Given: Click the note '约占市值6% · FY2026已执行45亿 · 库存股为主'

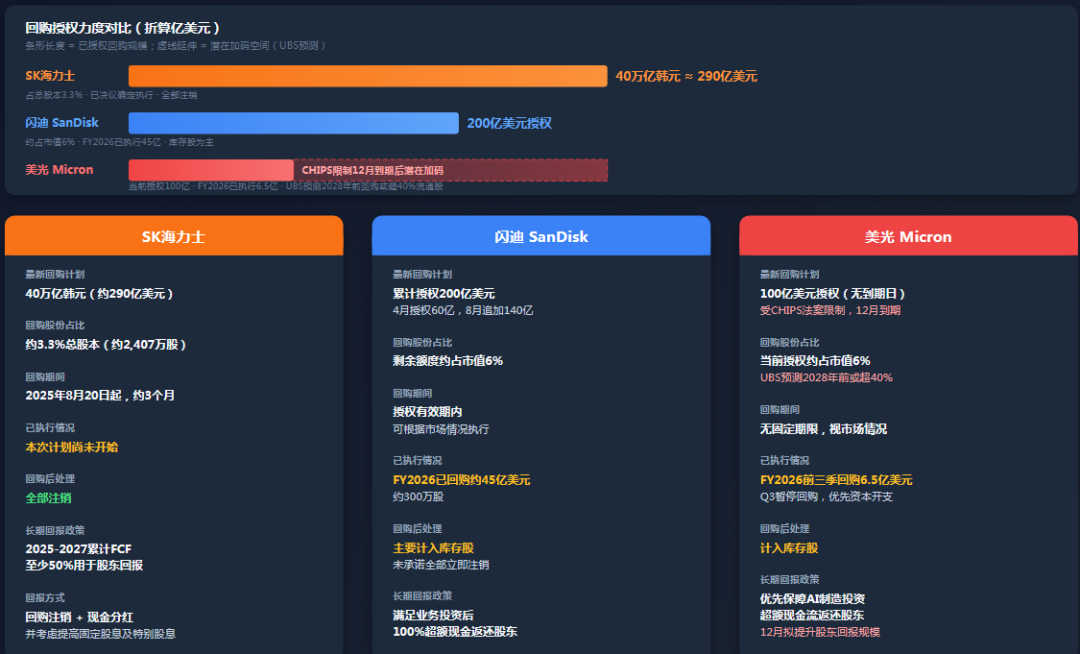Looking at the screenshot, I should coord(119,142).
